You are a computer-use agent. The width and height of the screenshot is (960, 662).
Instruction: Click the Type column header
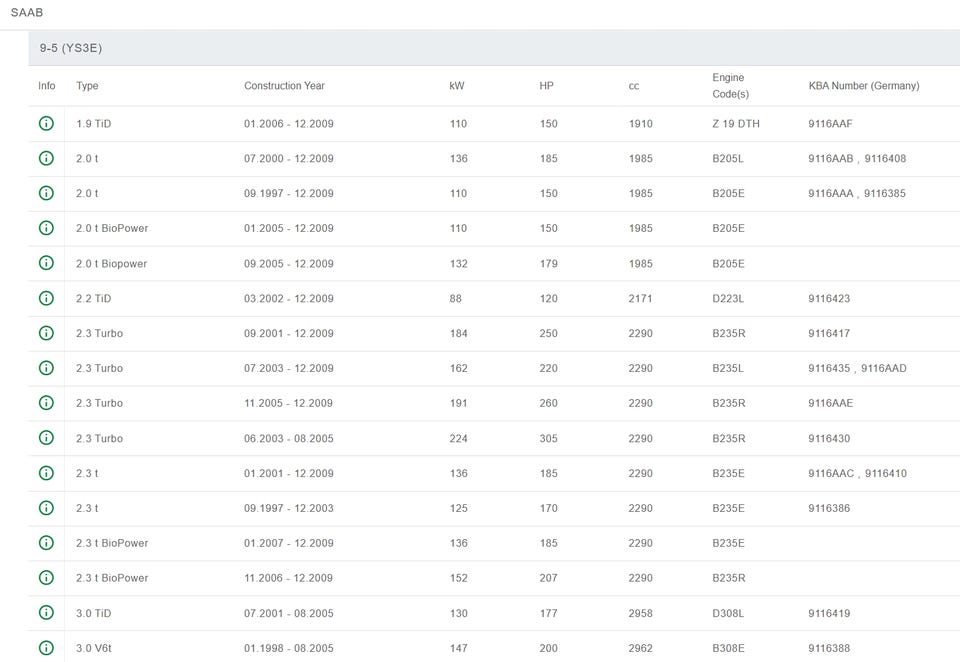pyautogui.click(x=87, y=86)
